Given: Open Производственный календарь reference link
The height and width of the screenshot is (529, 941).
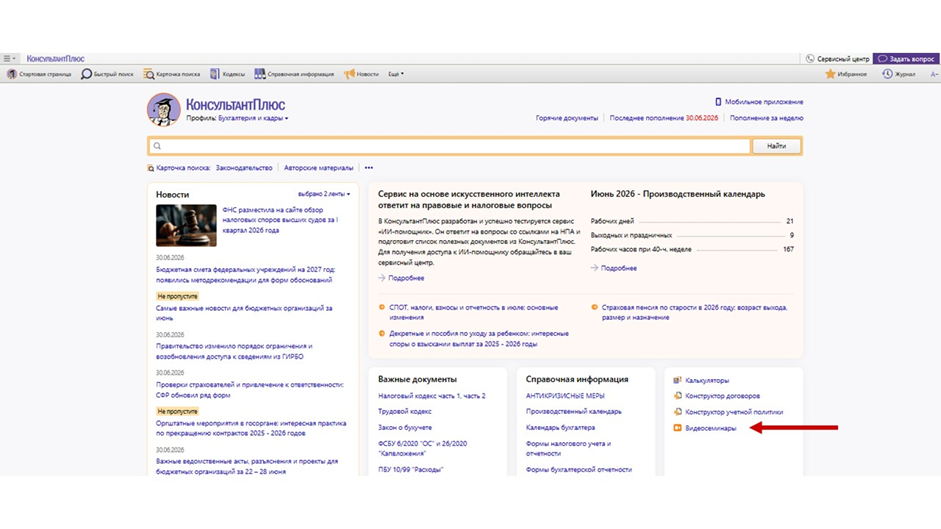Looking at the screenshot, I should click(x=574, y=412).
